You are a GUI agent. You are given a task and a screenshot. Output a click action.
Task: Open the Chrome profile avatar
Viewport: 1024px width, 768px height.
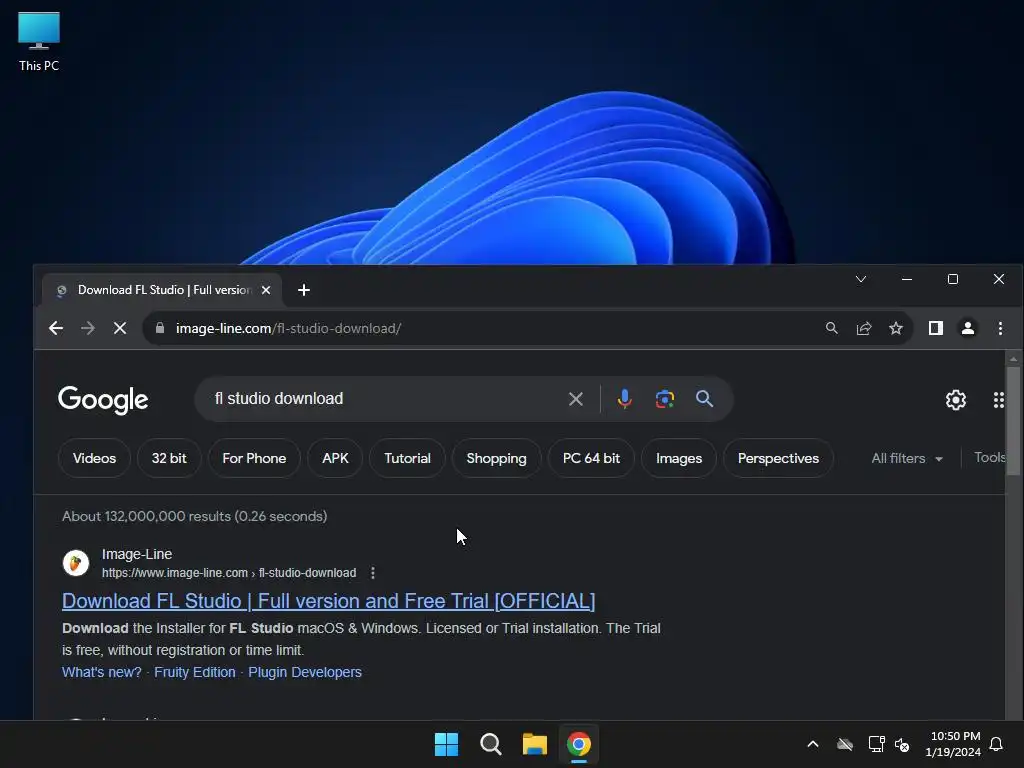click(x=968, y=328)
